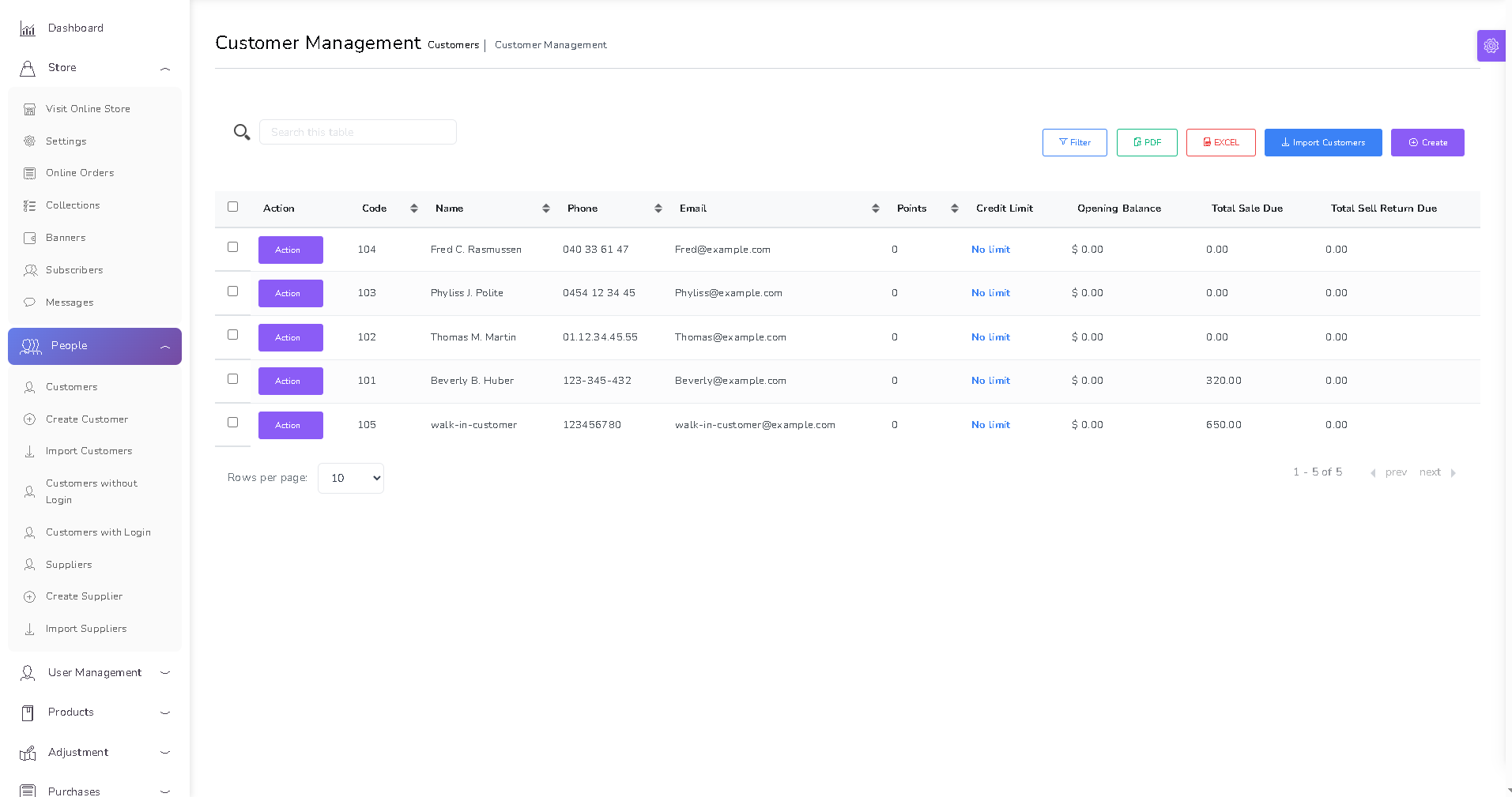
Task: Sort table by Phone column arrows
Action: pos(658,209)
